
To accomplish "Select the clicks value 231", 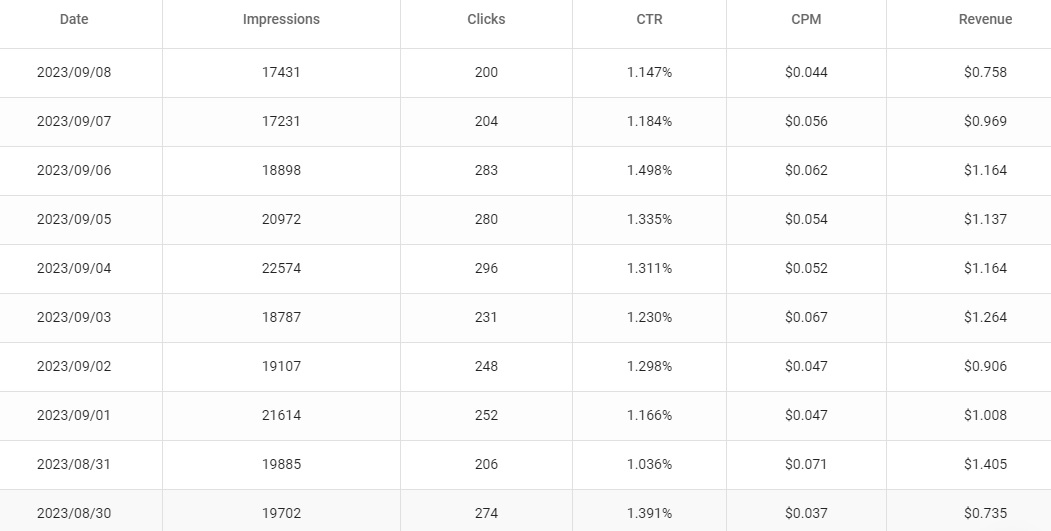I will pos(486,317).
